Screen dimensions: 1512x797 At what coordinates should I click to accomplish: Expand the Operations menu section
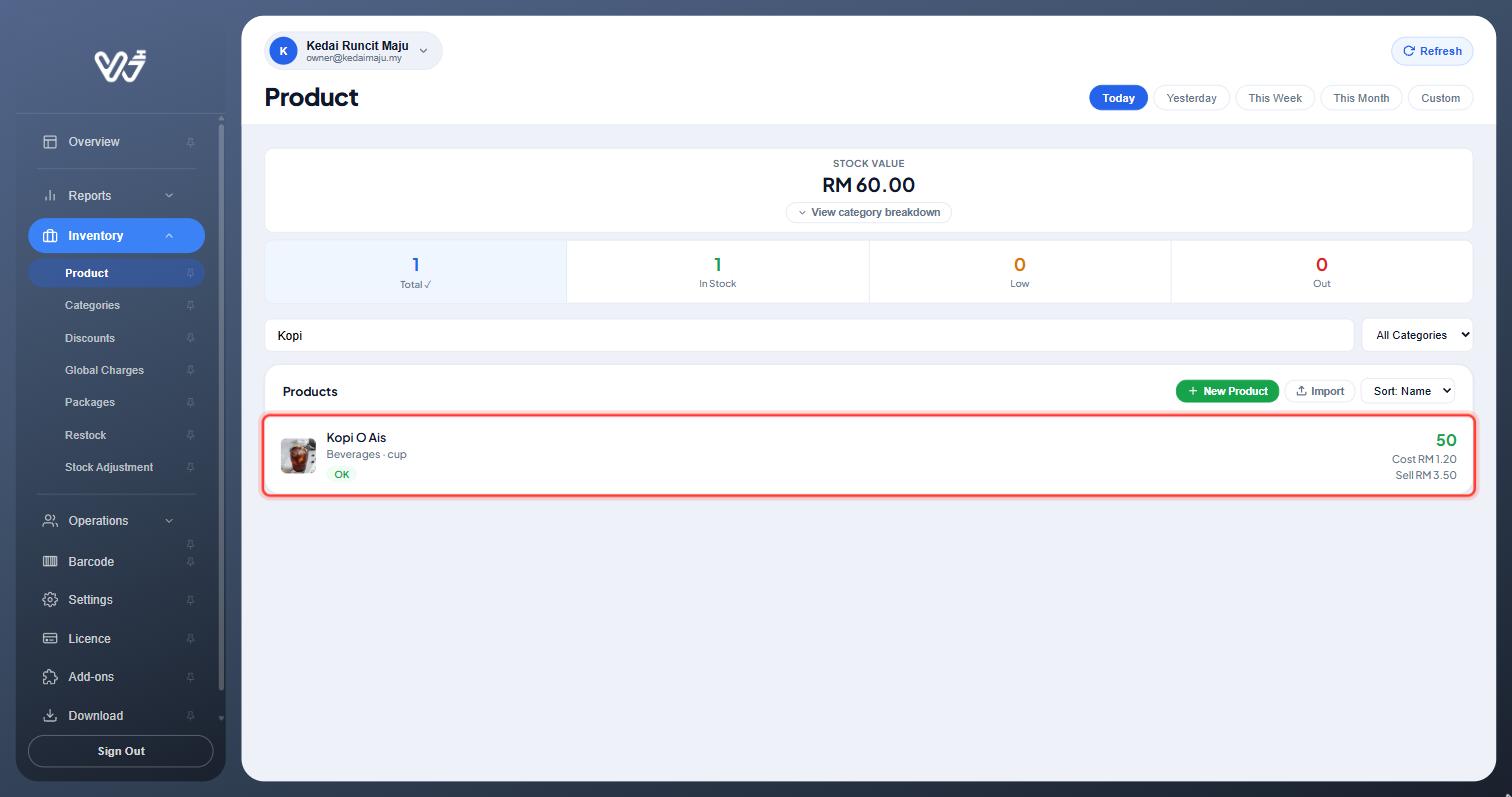[116, 521]
